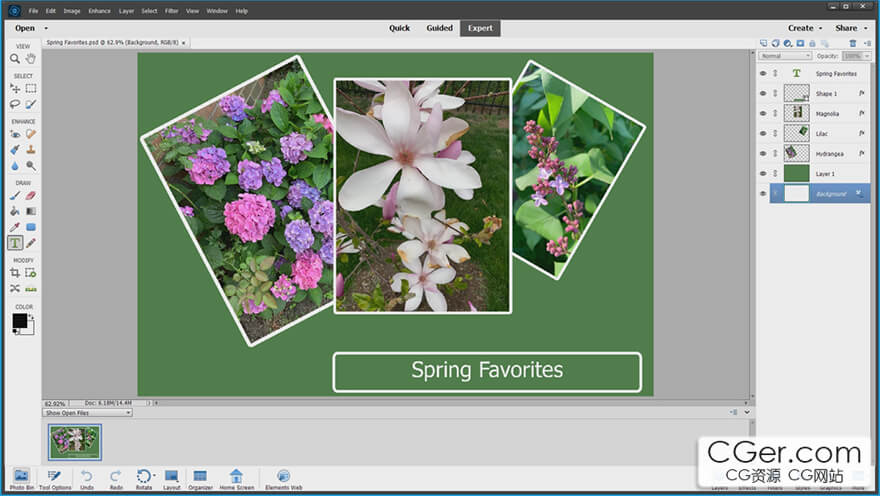Hide Layer 1 with its eye icon

coord(763,173)
